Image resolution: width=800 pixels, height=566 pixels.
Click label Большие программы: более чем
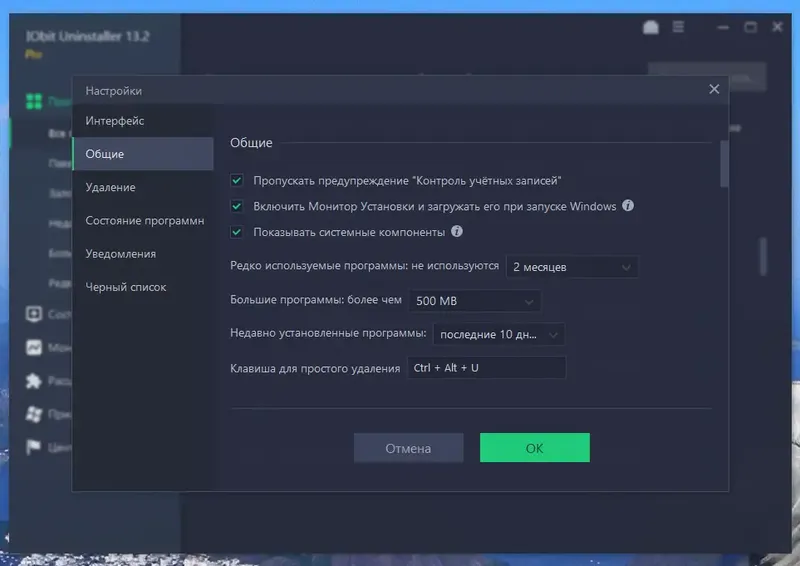pyautogui.click(x=316, y=300)
